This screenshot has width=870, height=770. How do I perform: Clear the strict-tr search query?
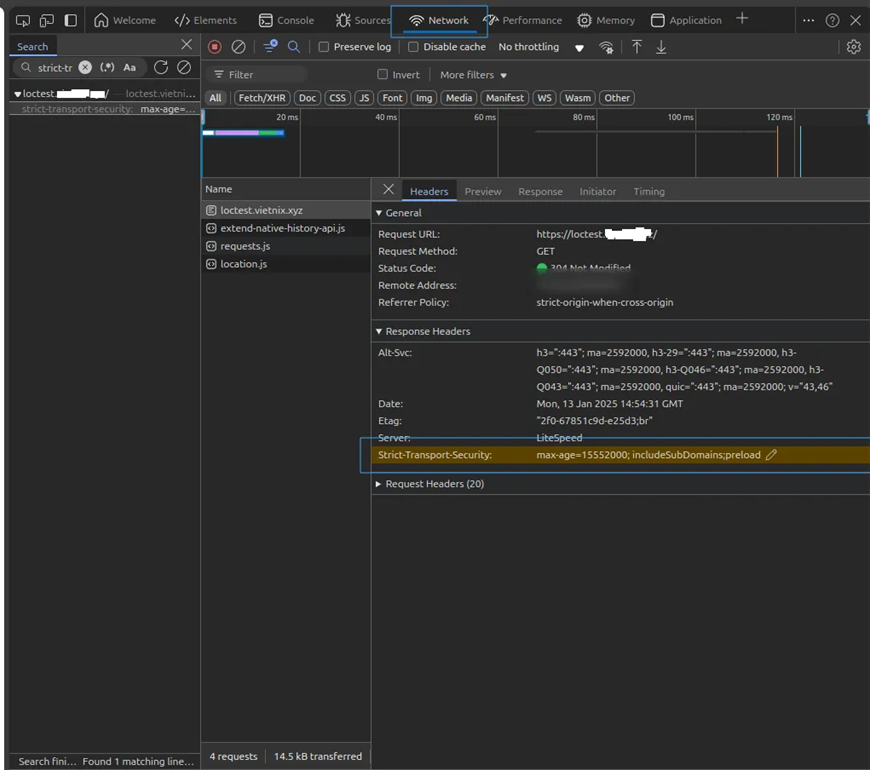click(85, 67)
